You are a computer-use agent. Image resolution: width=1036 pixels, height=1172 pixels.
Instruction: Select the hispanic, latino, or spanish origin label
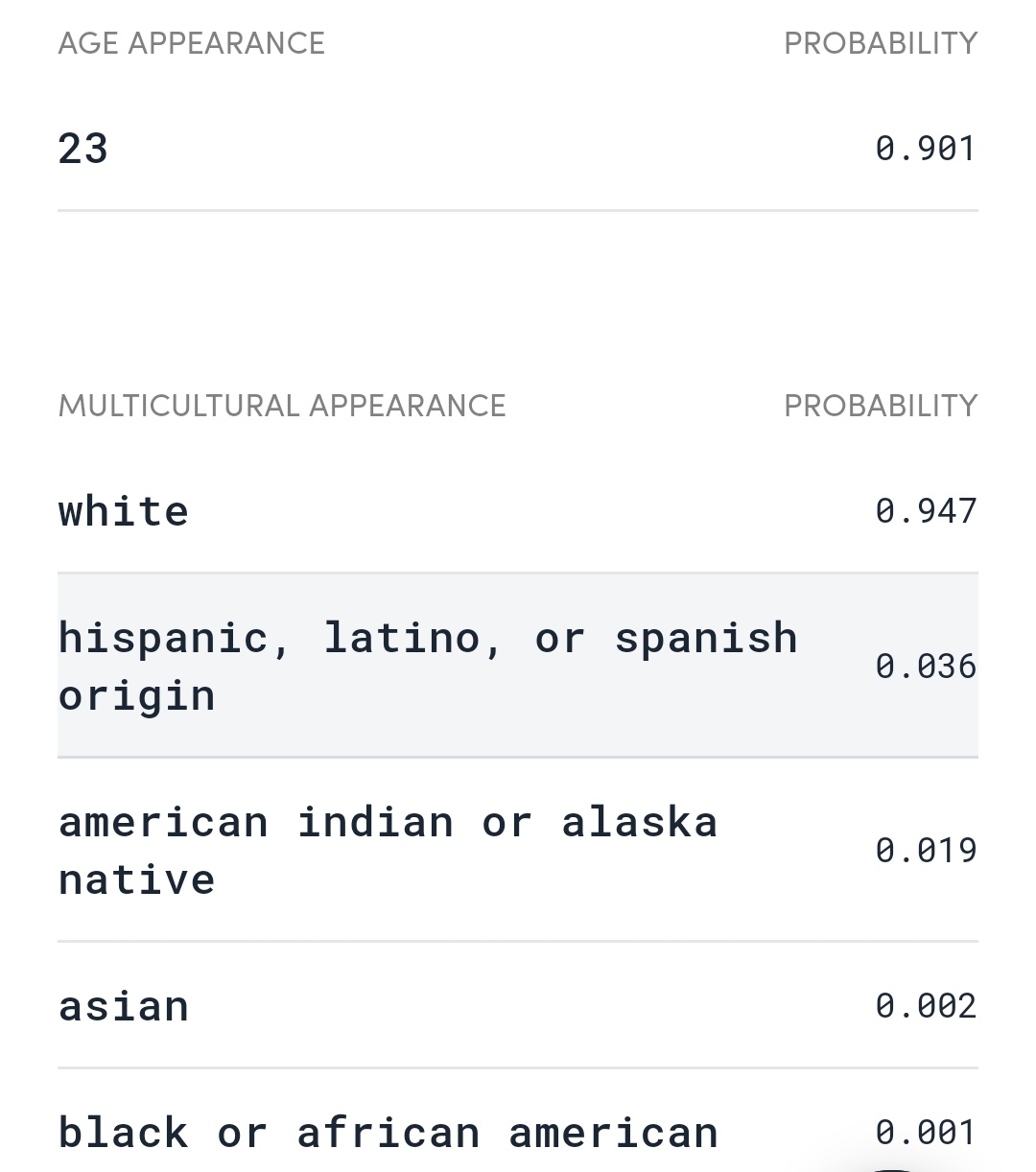point(428,666)
